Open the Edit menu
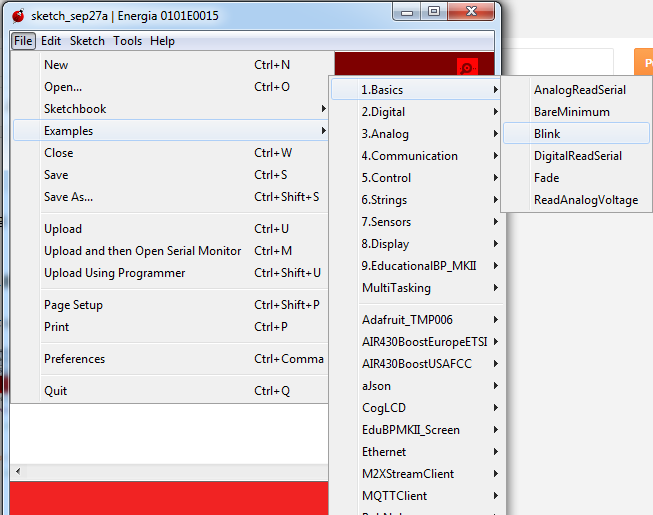This screenshot has height=515, width=653. point(51,41)
